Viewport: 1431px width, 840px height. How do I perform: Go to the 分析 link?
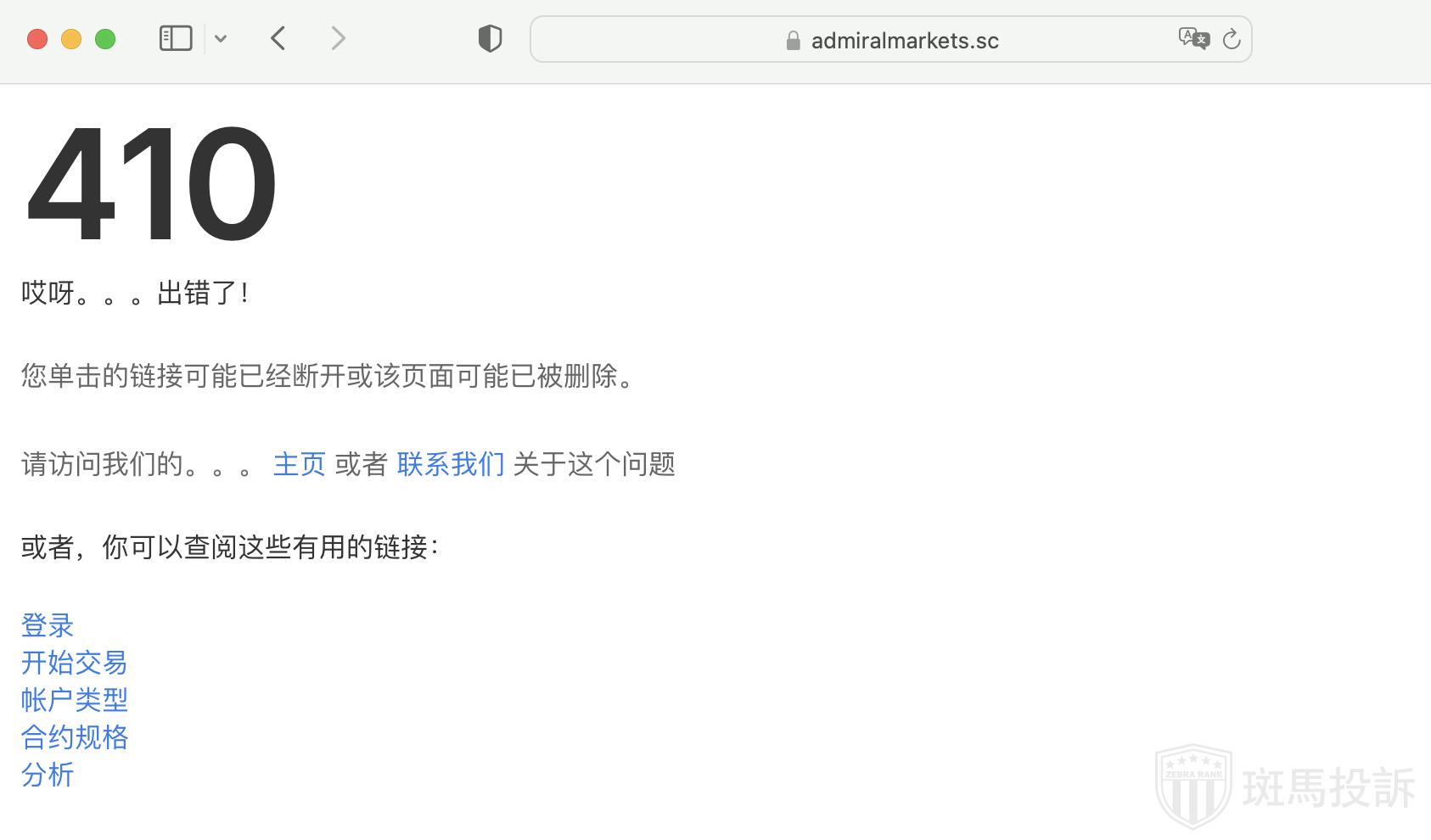48,775
